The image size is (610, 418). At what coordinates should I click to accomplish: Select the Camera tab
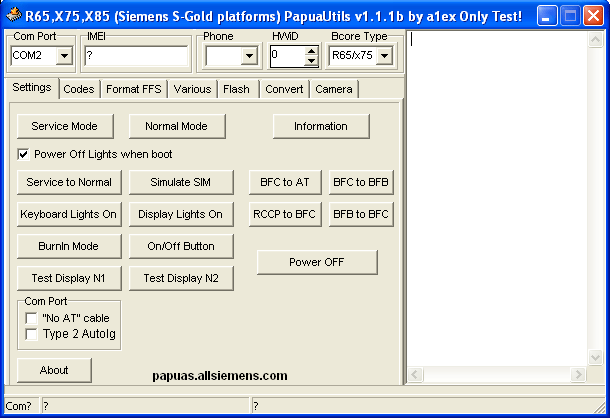334,90
